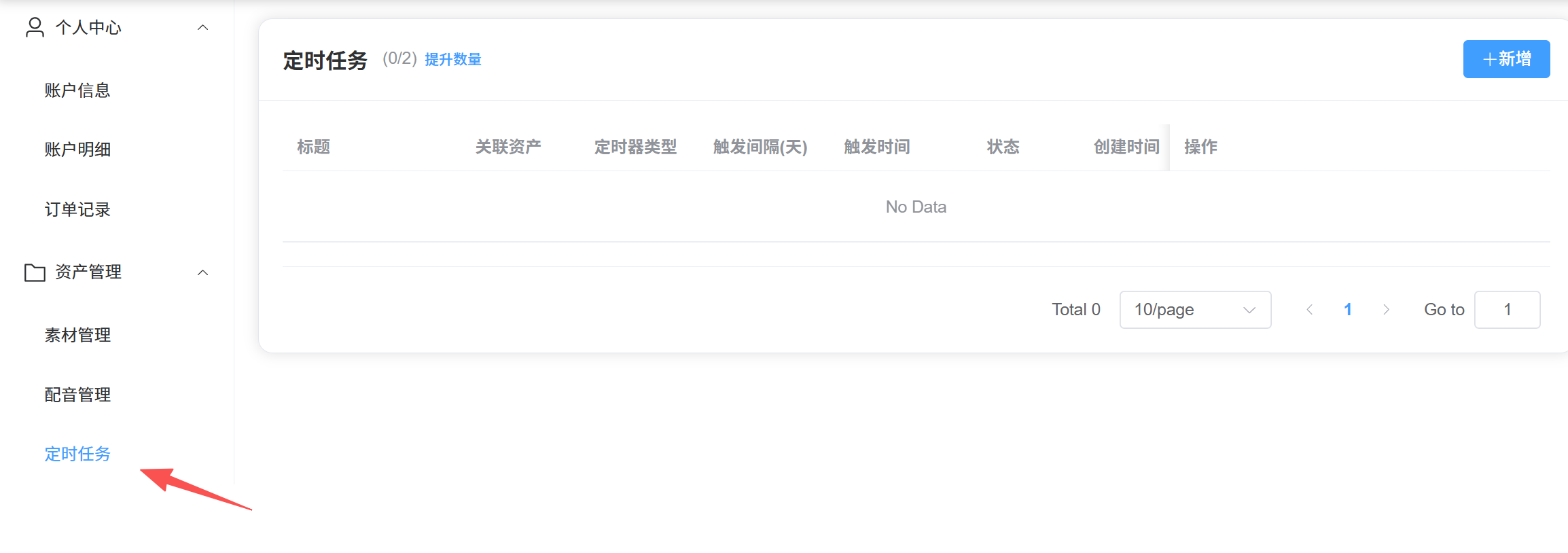Click the 标题 column header

314,147
